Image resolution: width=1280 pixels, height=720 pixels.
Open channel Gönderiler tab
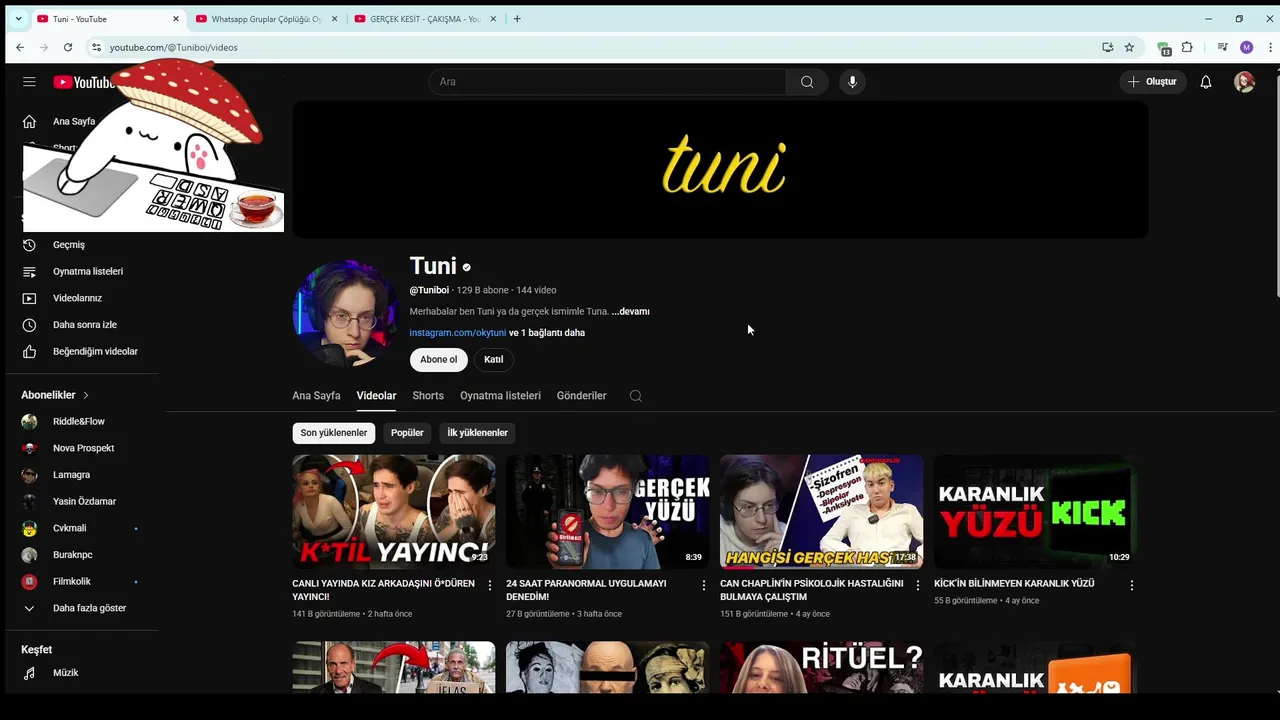point(581,396)
